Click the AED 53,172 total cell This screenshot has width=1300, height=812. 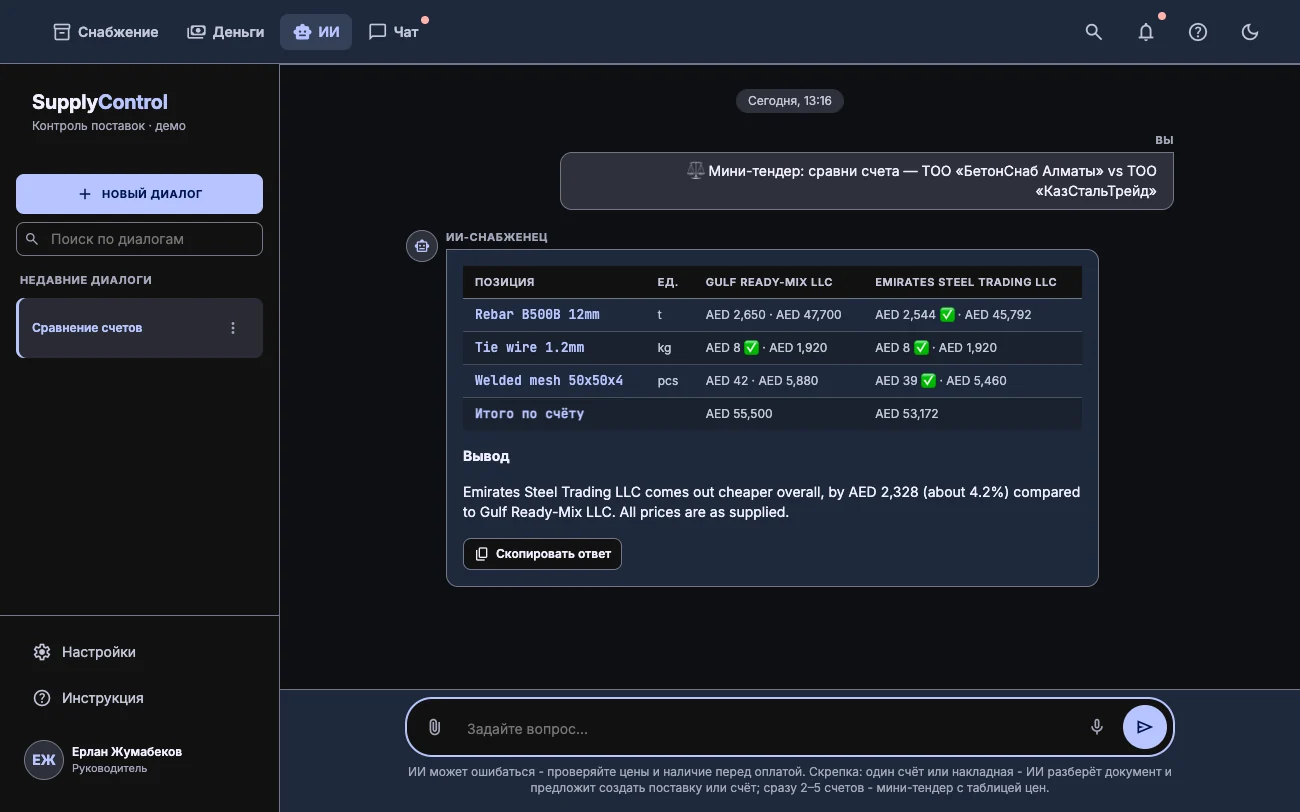click(x=907, y=414)
